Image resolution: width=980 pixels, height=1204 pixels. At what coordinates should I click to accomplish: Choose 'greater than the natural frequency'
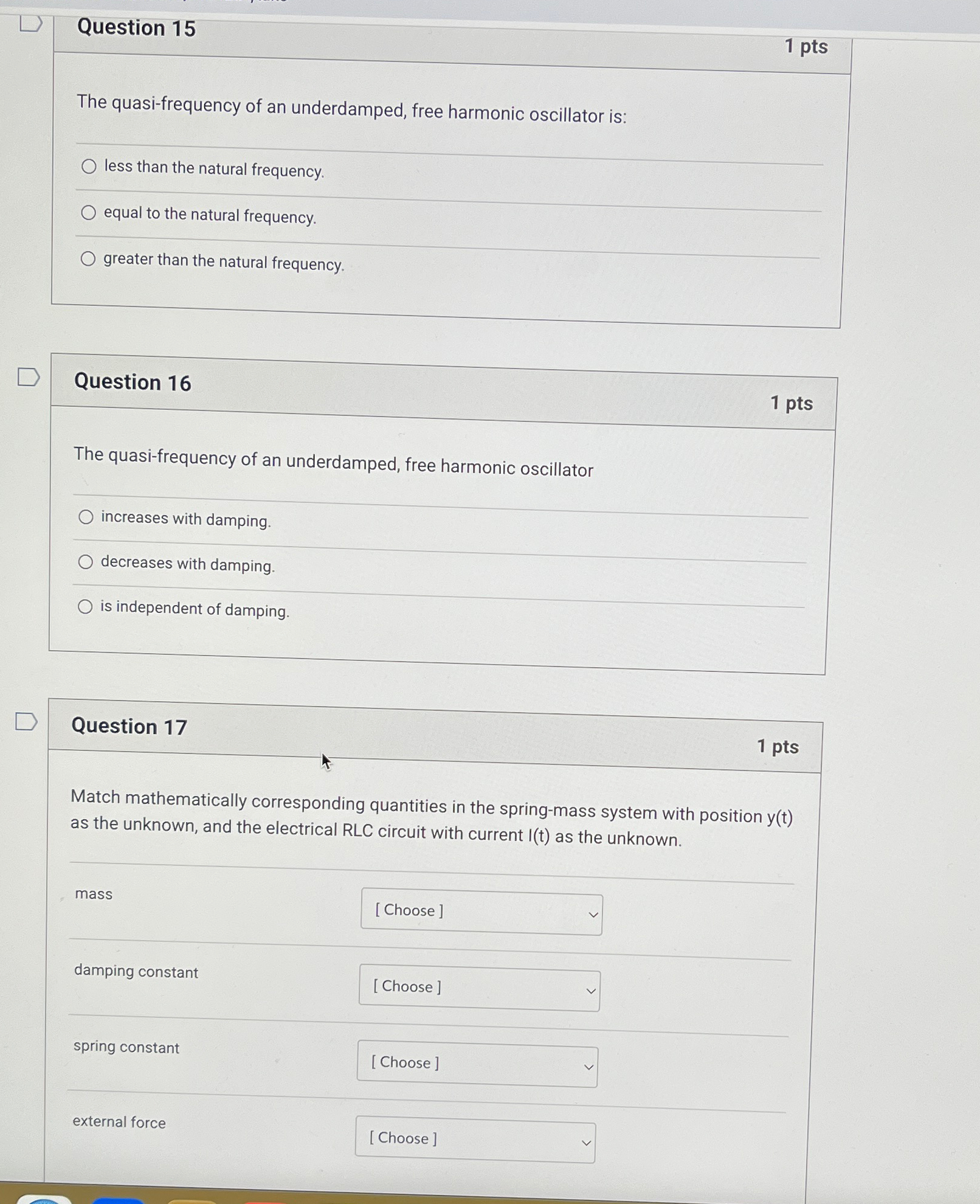pyautogui.click(x=89, y=258)
